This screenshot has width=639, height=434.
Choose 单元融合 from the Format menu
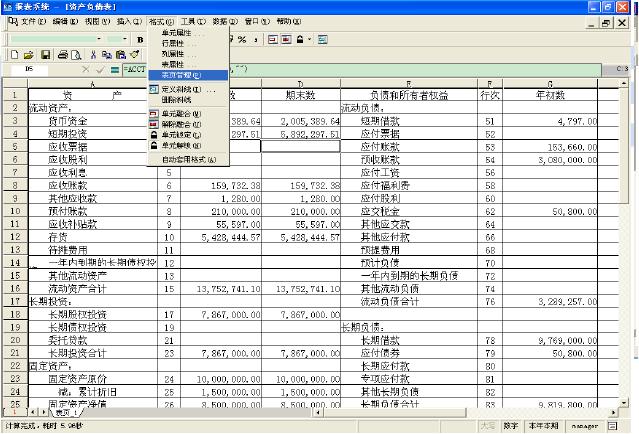[188, 114]
